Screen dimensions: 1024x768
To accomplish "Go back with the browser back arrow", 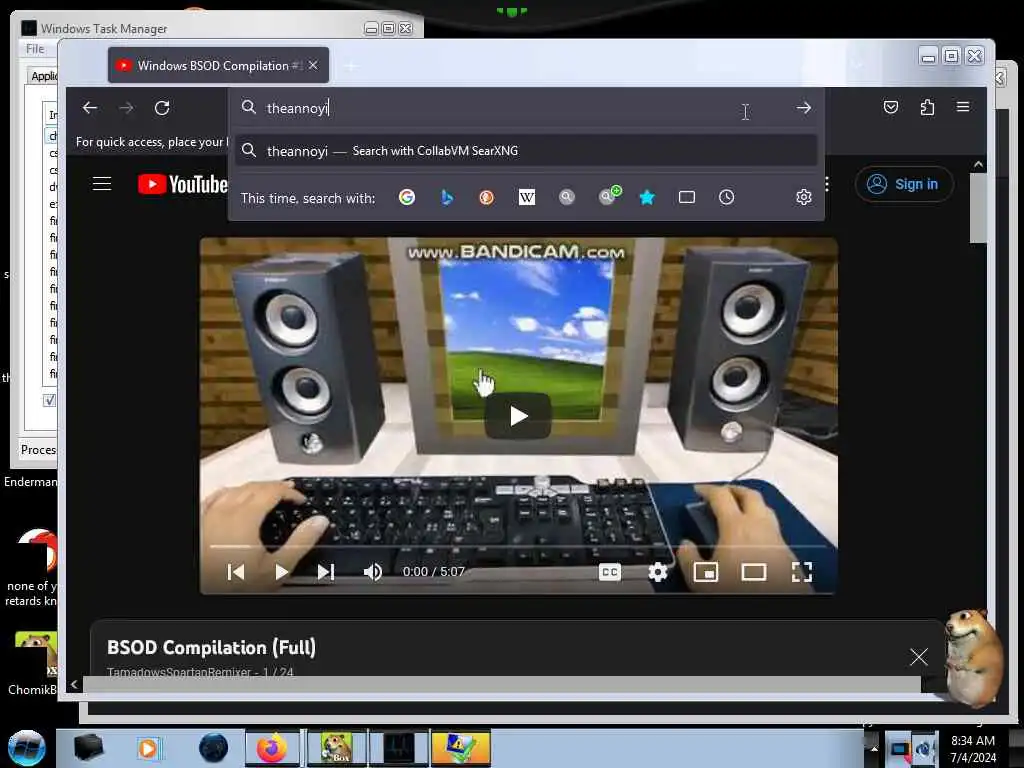I will [90, 108].
